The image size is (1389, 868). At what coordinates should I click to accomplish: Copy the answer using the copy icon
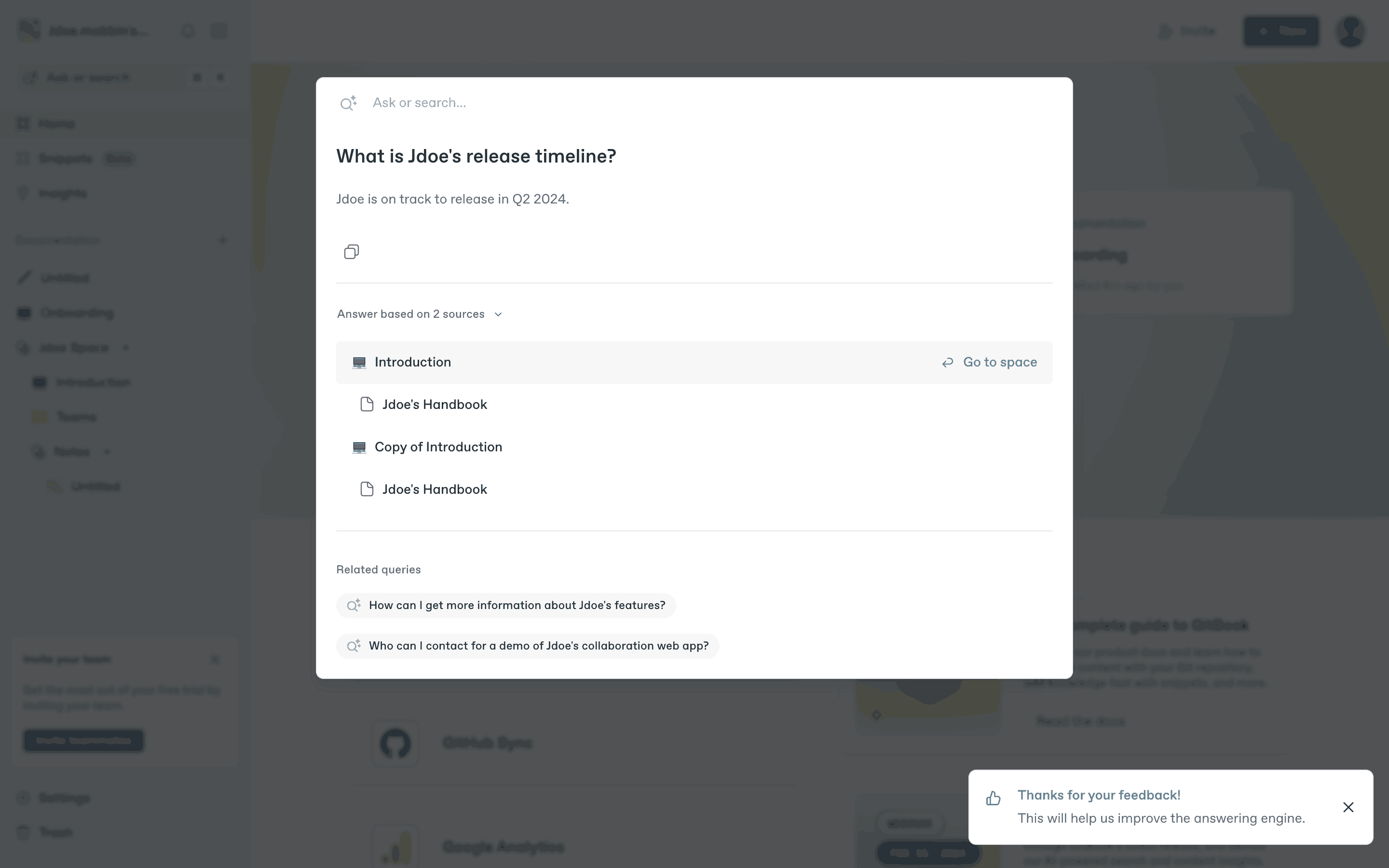click(351, 251)
